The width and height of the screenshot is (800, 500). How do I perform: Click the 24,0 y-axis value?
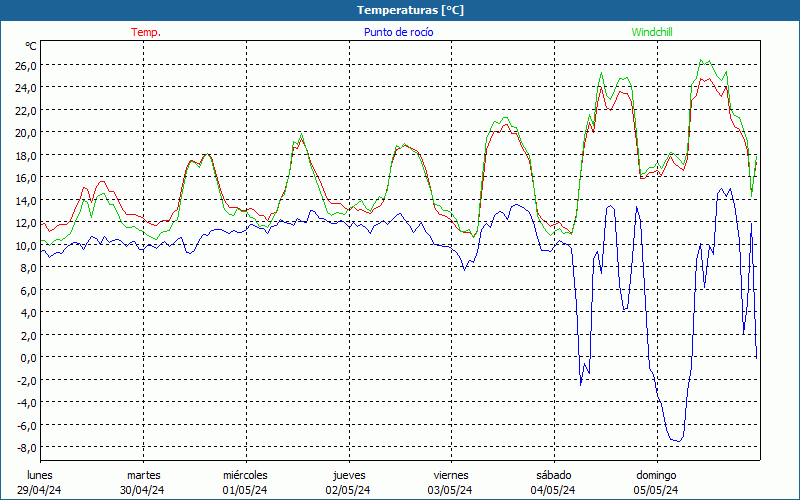27,88
